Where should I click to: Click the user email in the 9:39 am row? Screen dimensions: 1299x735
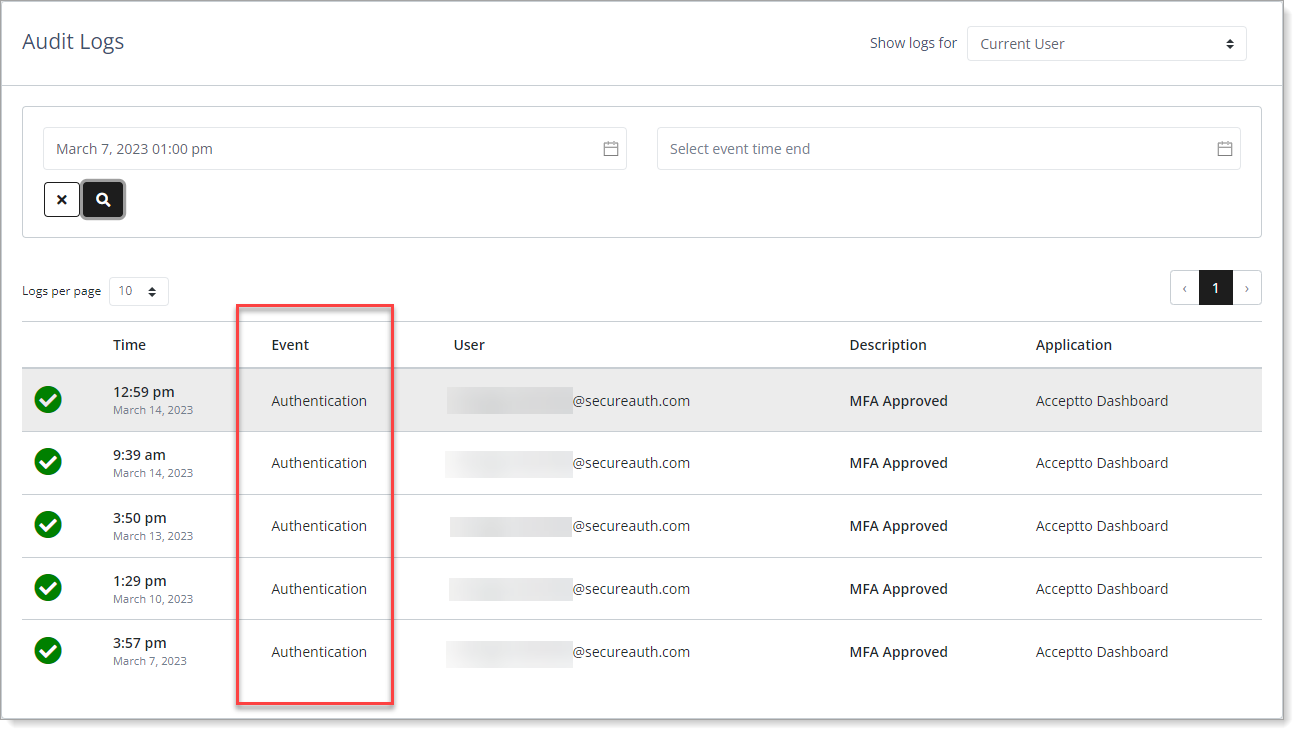[x=568, y=463]
